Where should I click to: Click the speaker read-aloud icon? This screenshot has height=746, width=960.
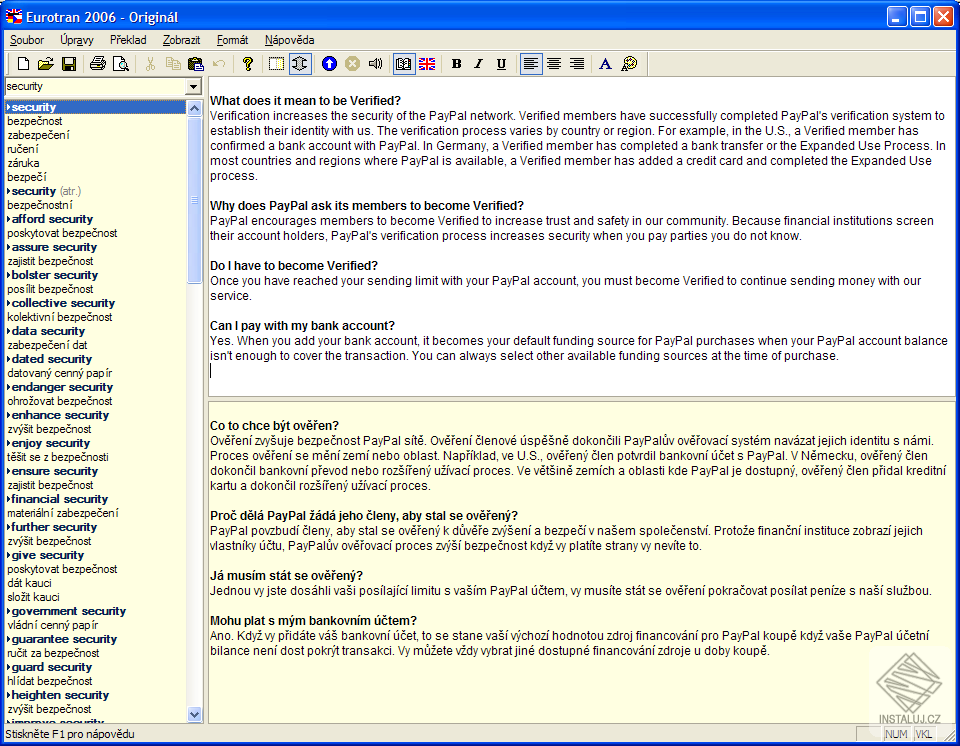375,64
